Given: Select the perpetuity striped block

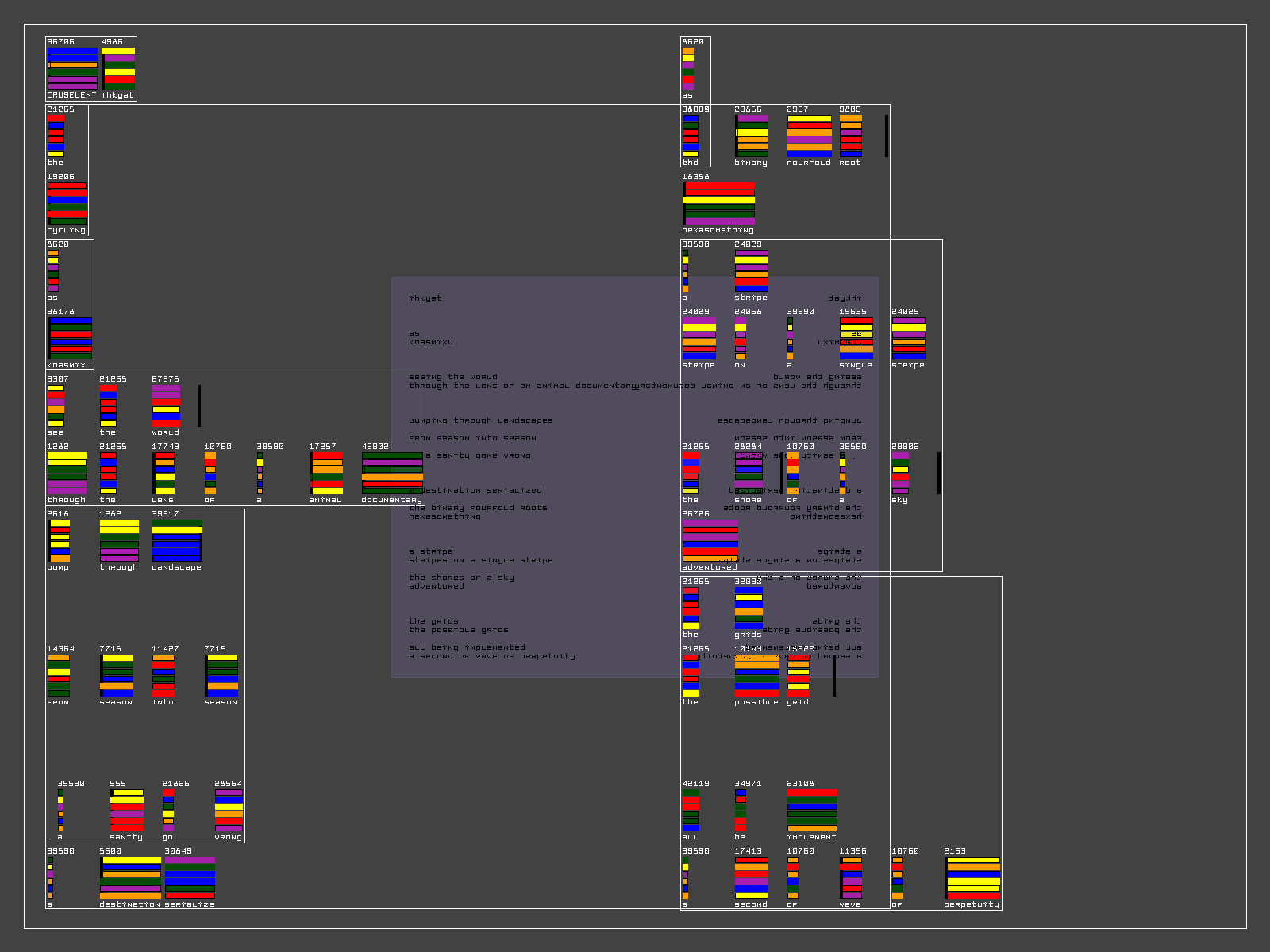Looking at the screenshot, I should [x=973, y=877].
